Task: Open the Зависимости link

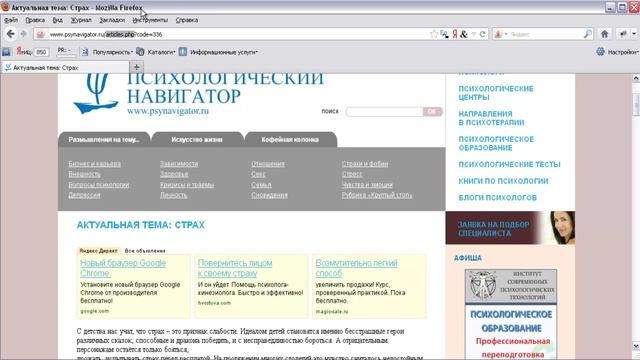Action: (x=179, y=164)
